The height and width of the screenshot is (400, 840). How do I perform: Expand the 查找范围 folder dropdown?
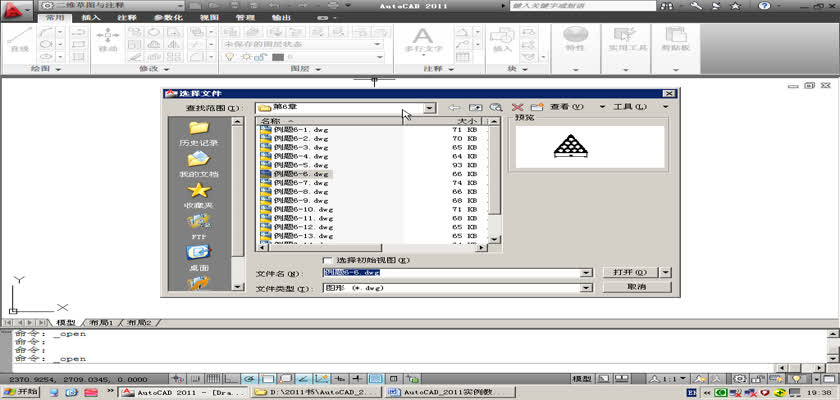coord(429,107)
